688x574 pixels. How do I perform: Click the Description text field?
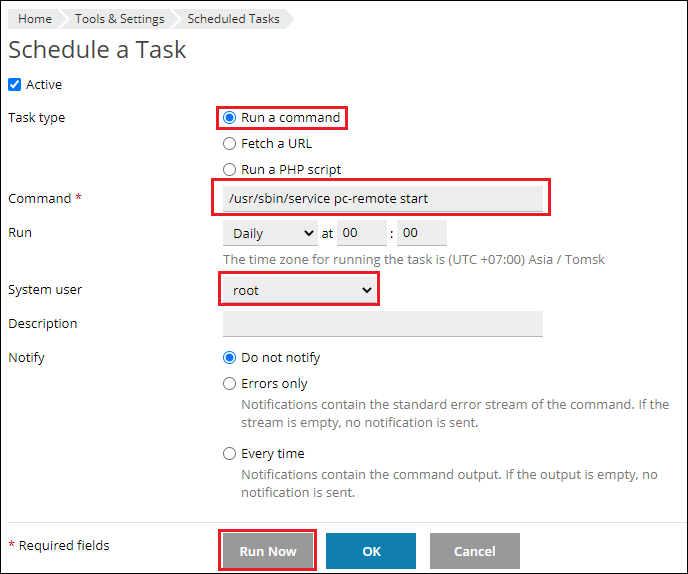click(x=382, y=324)
